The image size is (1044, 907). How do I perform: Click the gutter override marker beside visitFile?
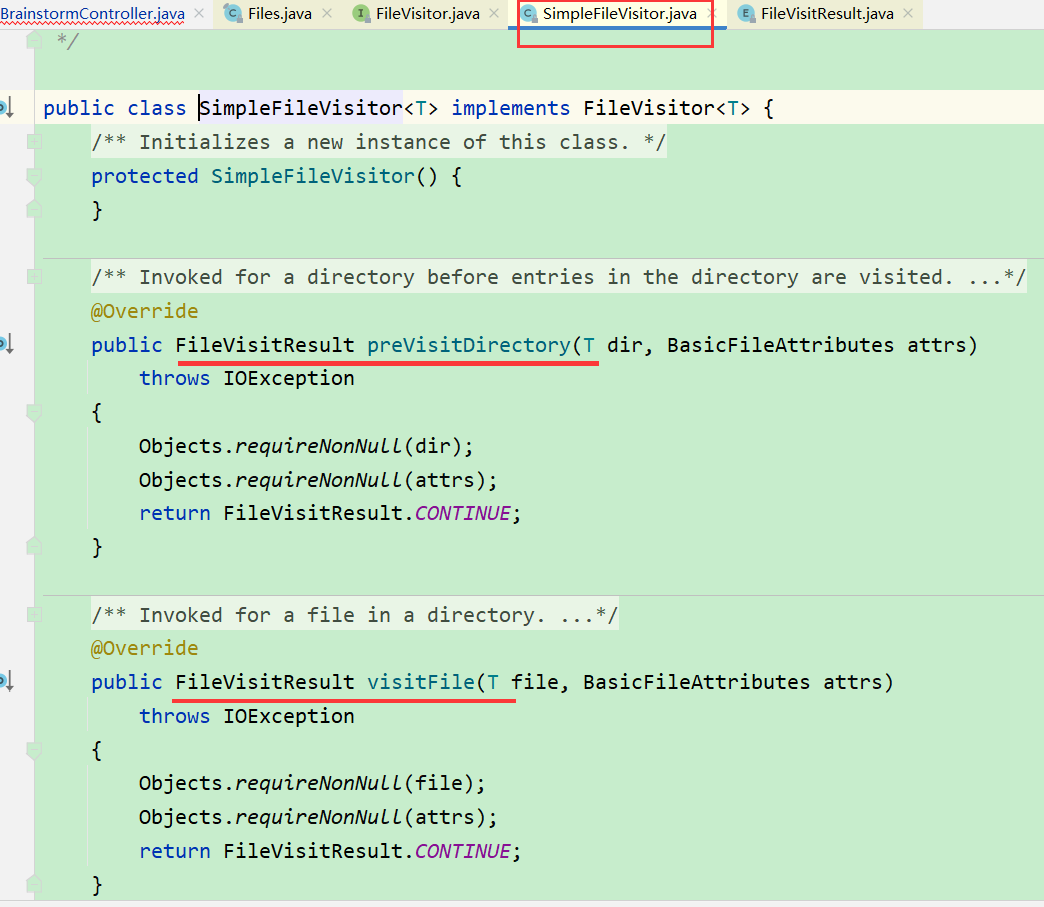pyautogui.click(x=7, y=682)
